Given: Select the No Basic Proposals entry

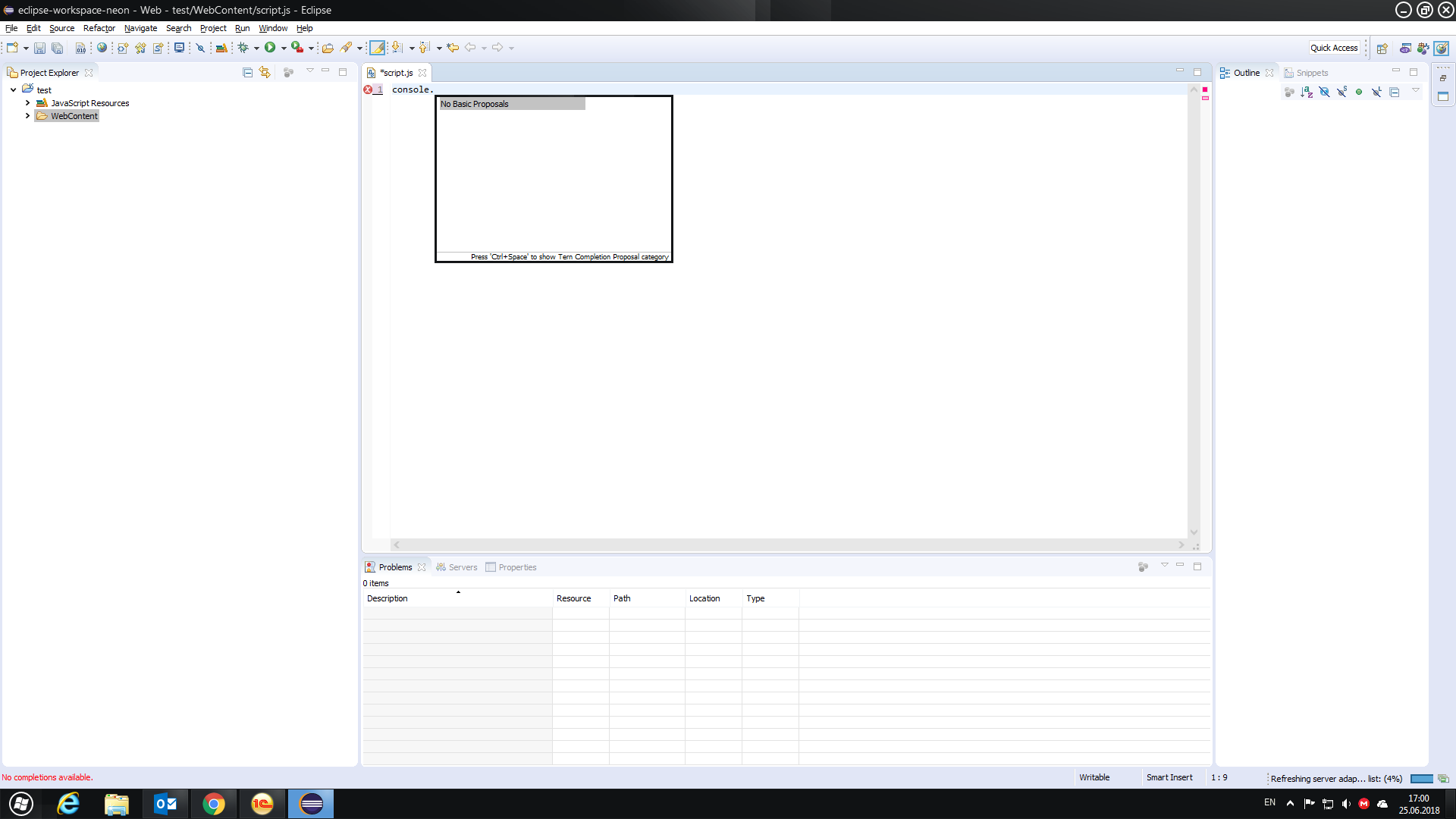Looking at the screenshot, I should pos(512,104).
